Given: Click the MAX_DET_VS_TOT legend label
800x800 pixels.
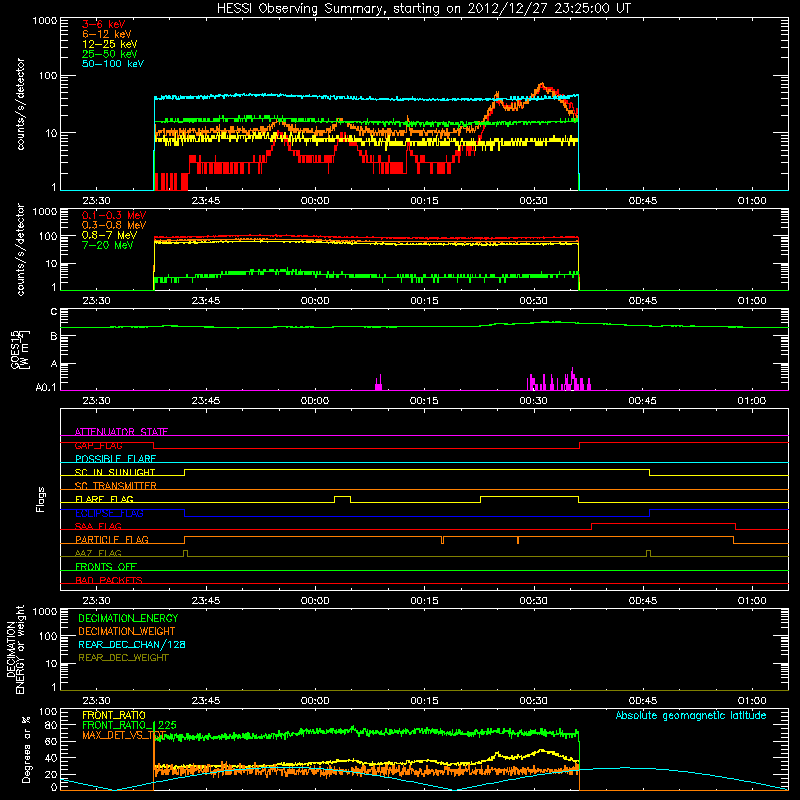Looking at the screenshot, I should [124, 735].
